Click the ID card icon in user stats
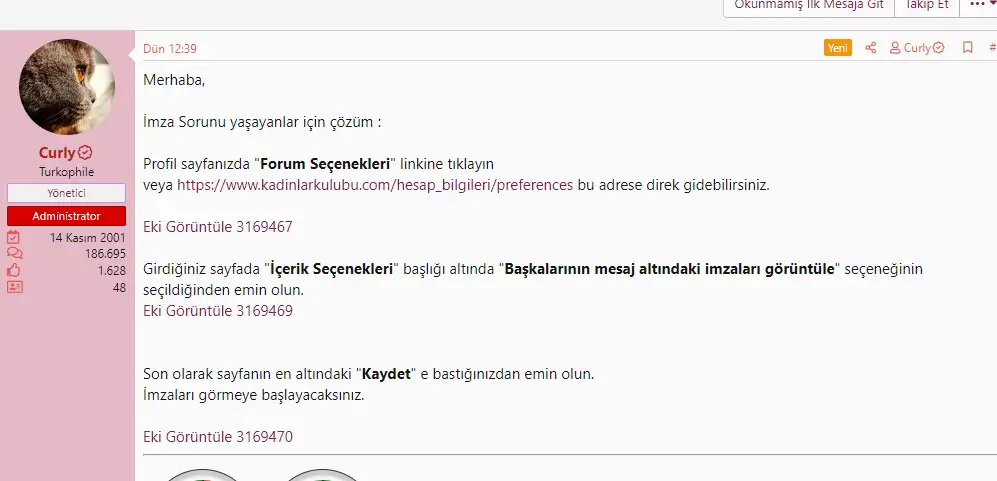Viewport: 997px width, 481px height. click(x=14, y=286)
